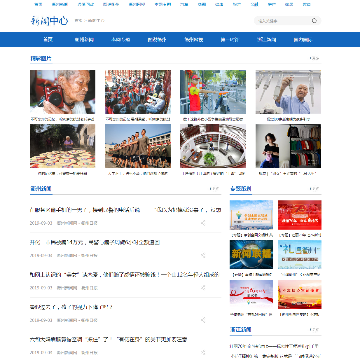Click share icon on second news item
This screenshot has width=360, height=360.
coord(203,255)
